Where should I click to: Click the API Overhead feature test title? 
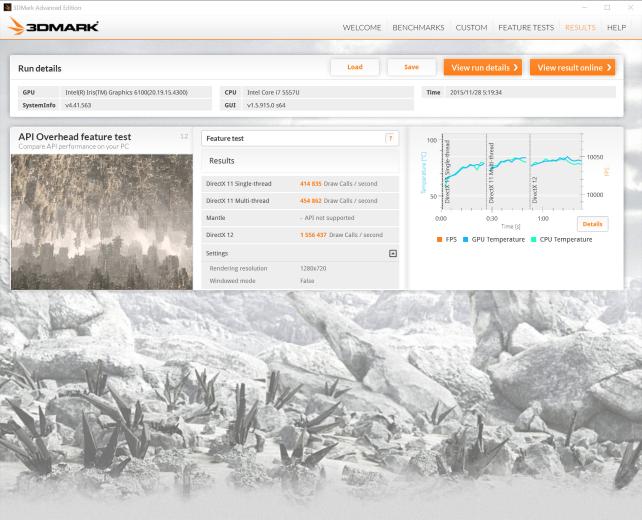[x=75, y=137]
